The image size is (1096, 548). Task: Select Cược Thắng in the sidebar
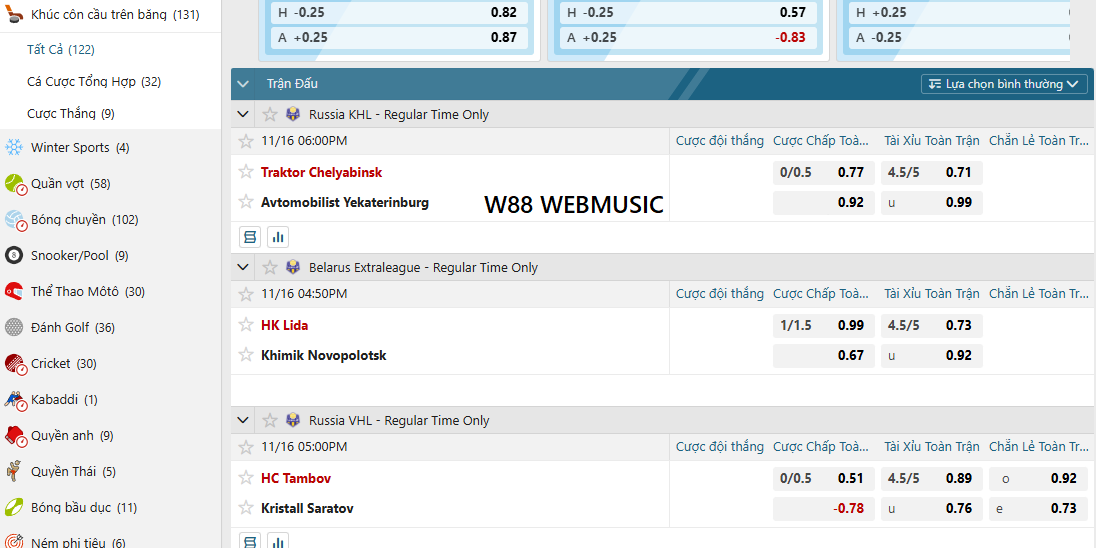point(70,114)
